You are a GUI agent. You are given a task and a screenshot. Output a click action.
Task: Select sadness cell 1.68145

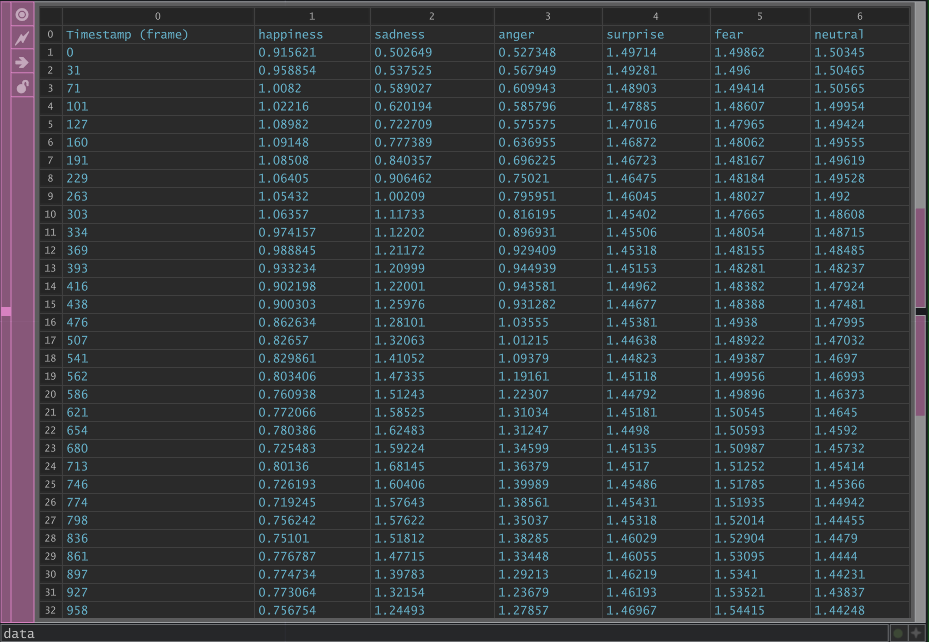[432, 466]
